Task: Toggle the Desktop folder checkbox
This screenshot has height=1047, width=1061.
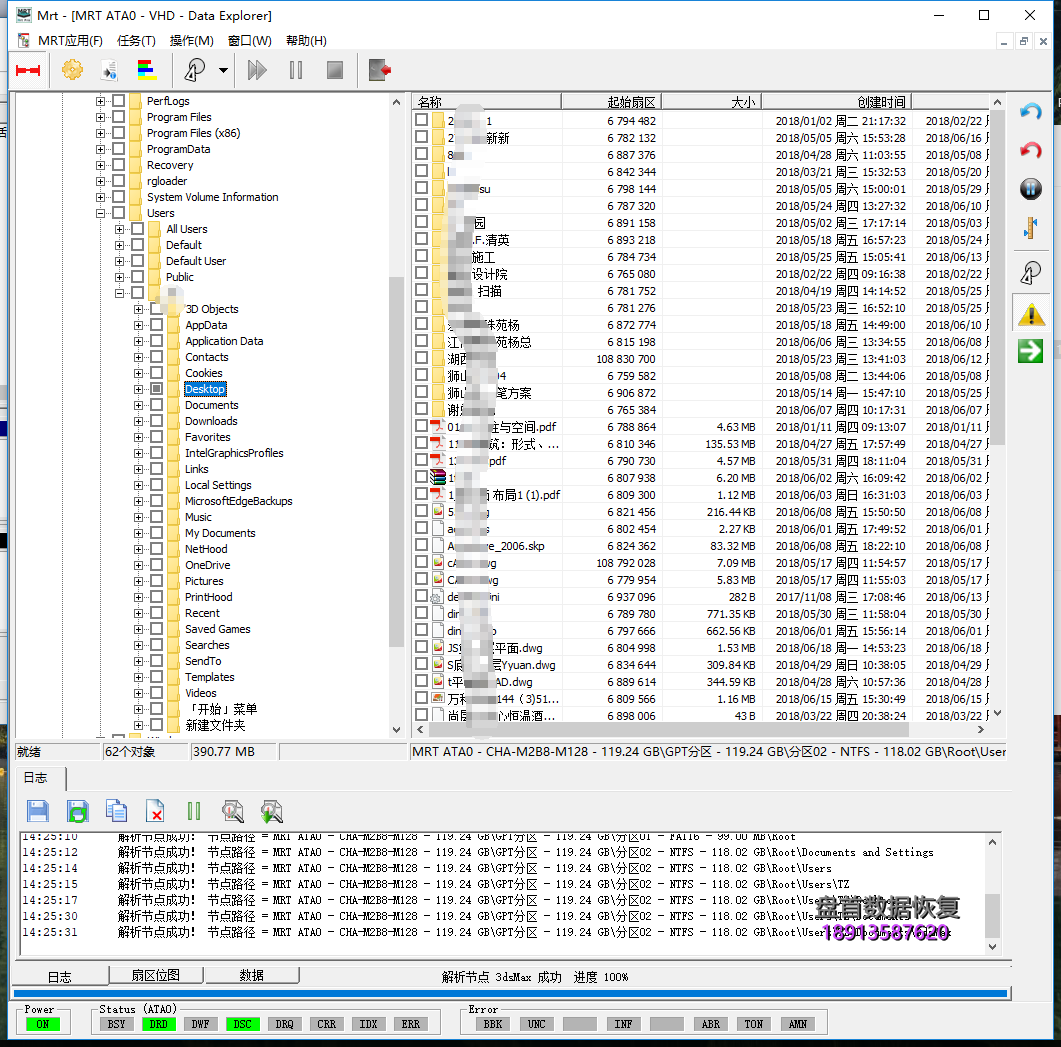Action: coord(157,389)
